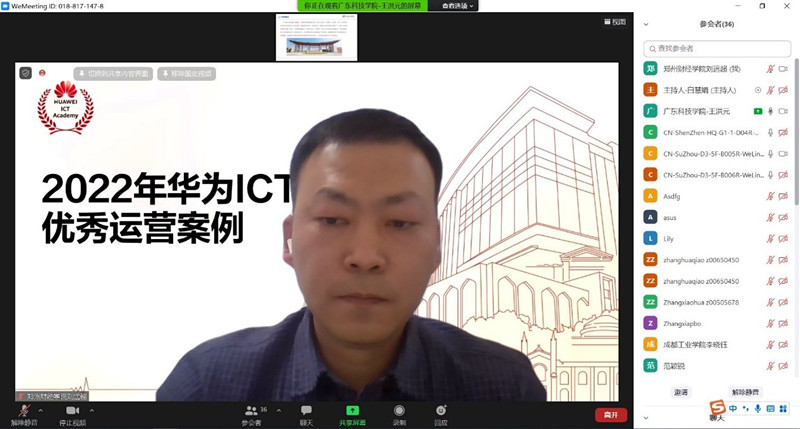Toggle camera for 广东科技学院-王洪元
The height and width of the screenshot is (429, 800).
(x=783, y=111)
